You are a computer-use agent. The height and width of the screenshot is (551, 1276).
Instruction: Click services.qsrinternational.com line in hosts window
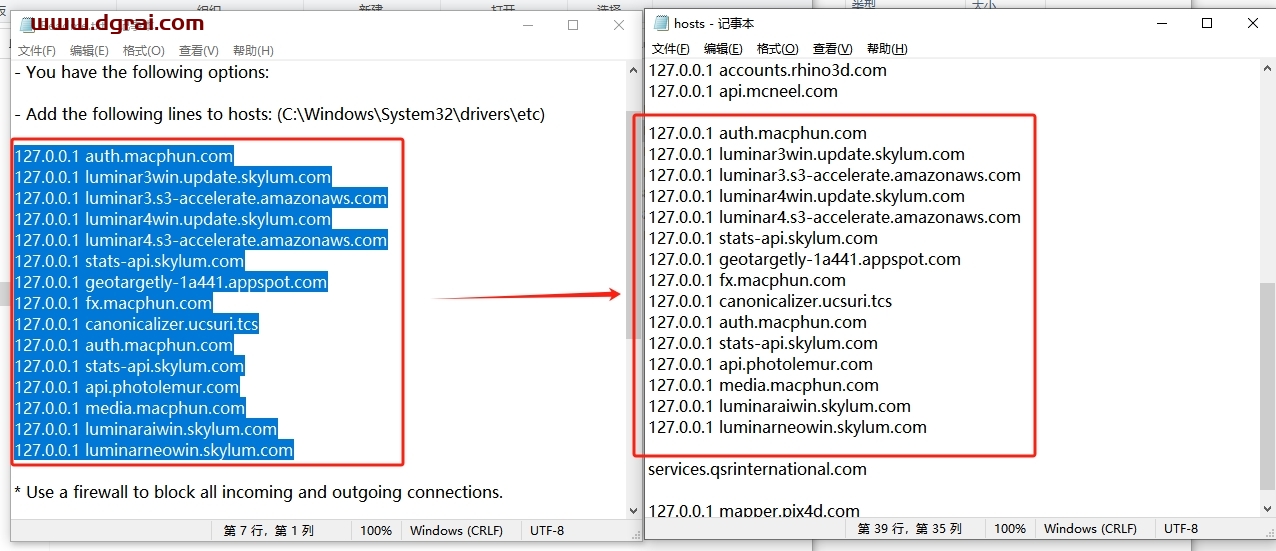pos(757,469)
